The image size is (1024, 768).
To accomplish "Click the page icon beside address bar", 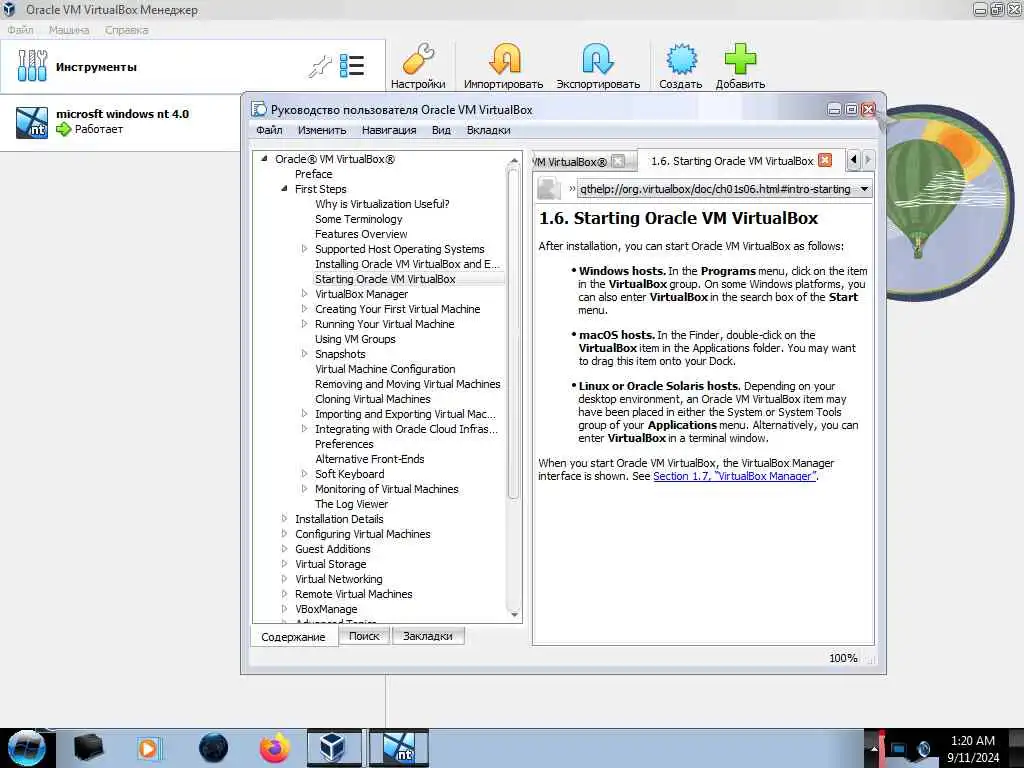I will tap(549, 189).
